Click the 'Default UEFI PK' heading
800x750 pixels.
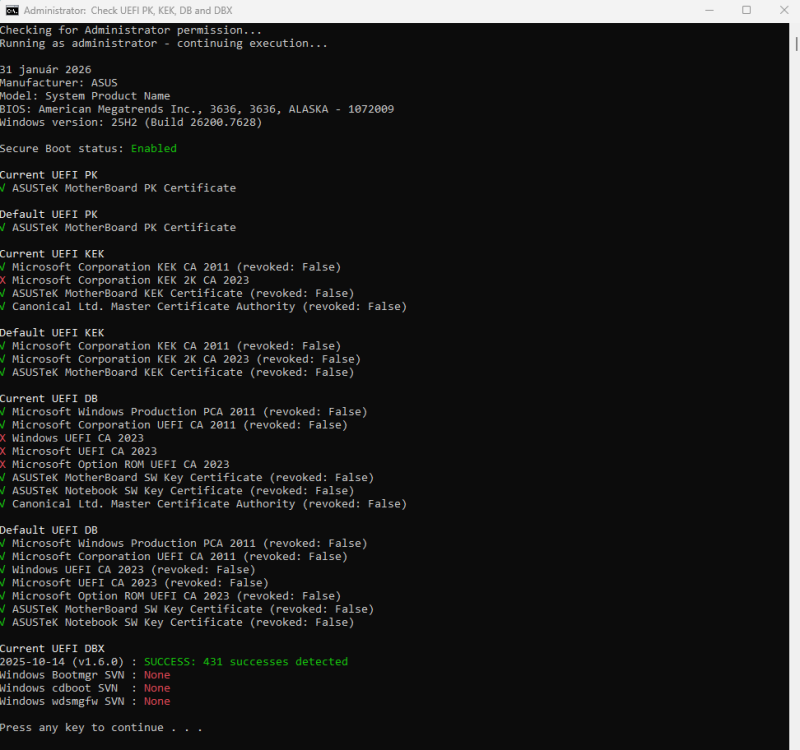[49, 214]
